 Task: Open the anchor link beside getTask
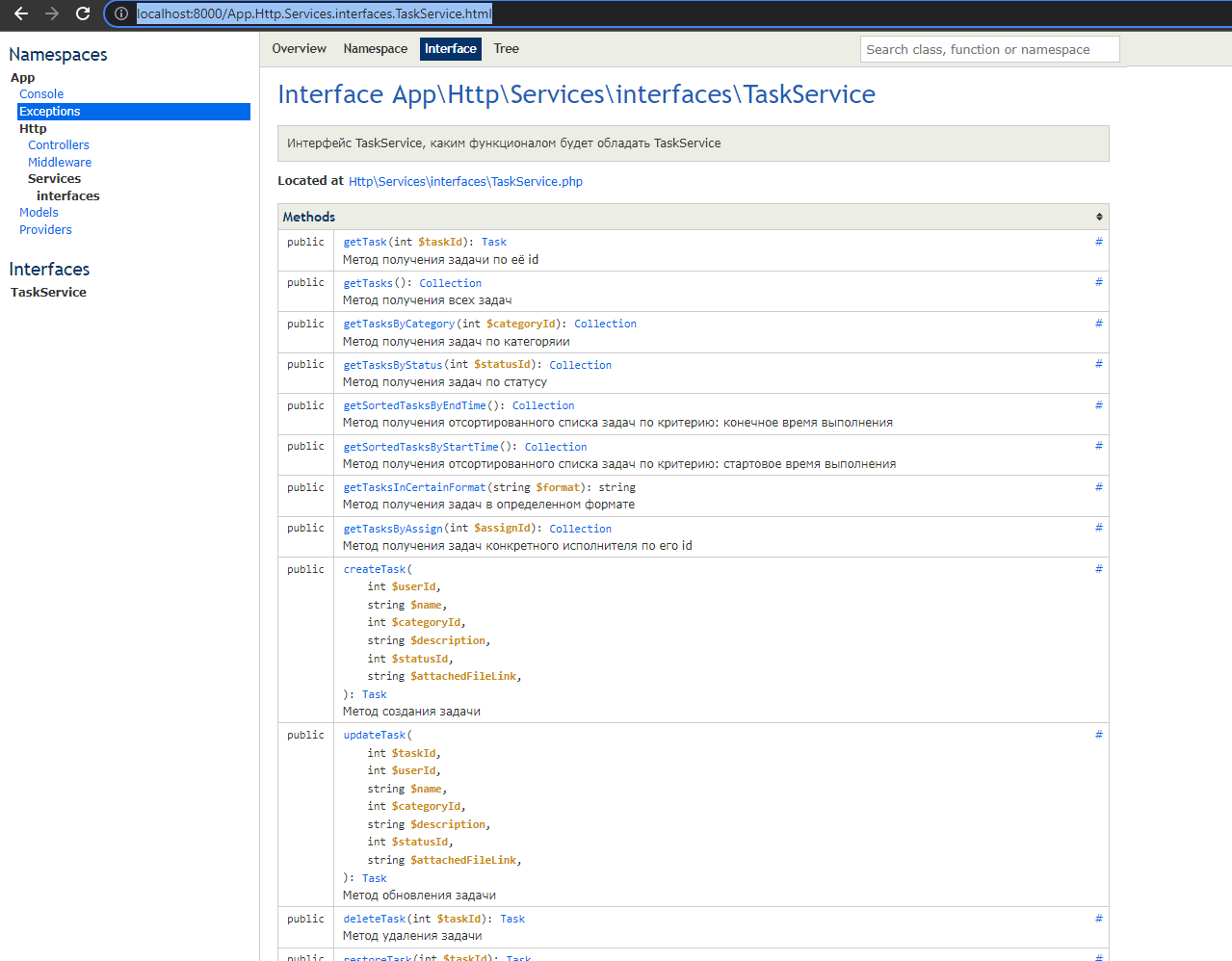[1098, 242]
